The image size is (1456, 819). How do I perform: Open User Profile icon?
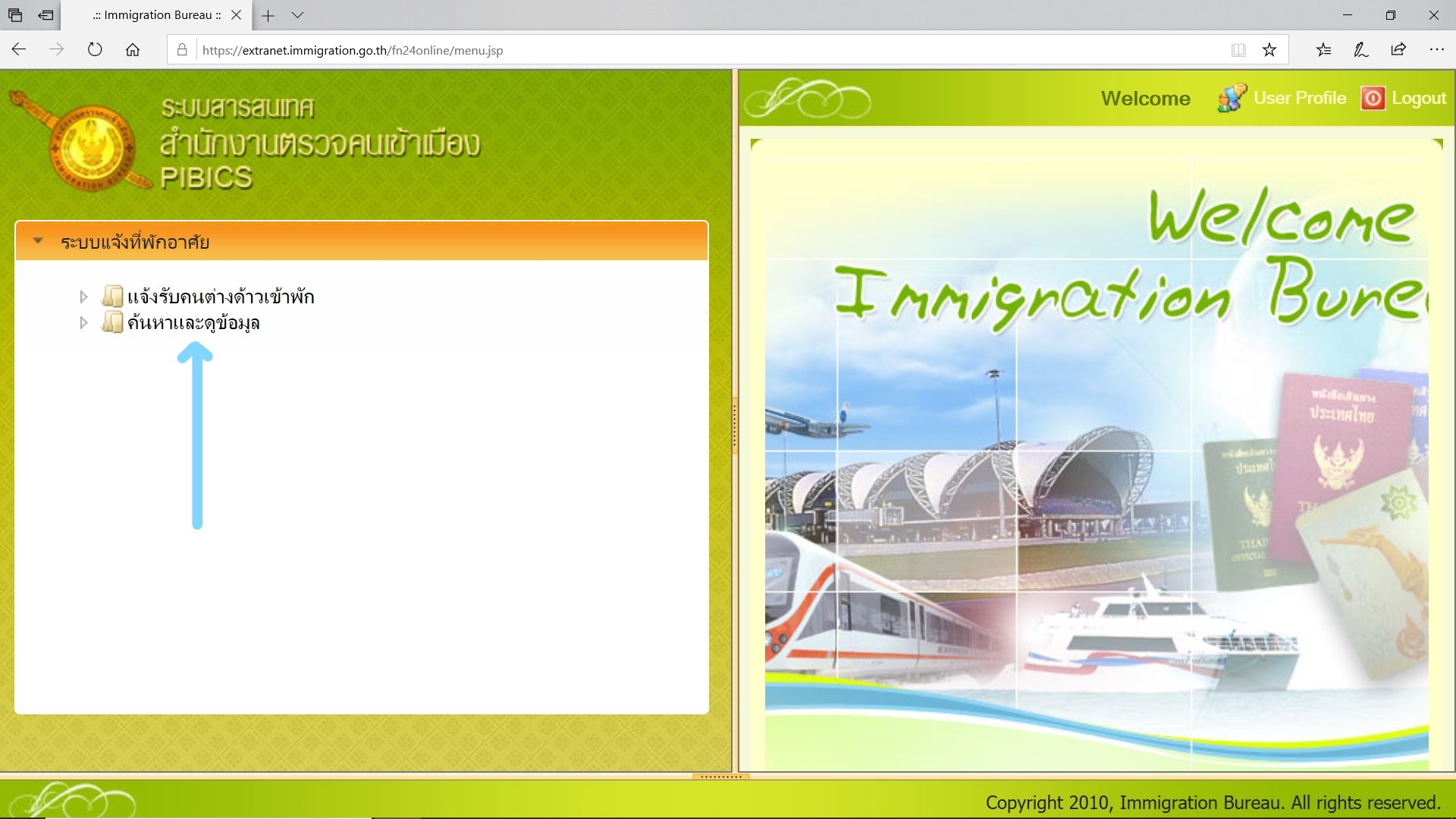pyautogui.click(x=1231, y=99)
